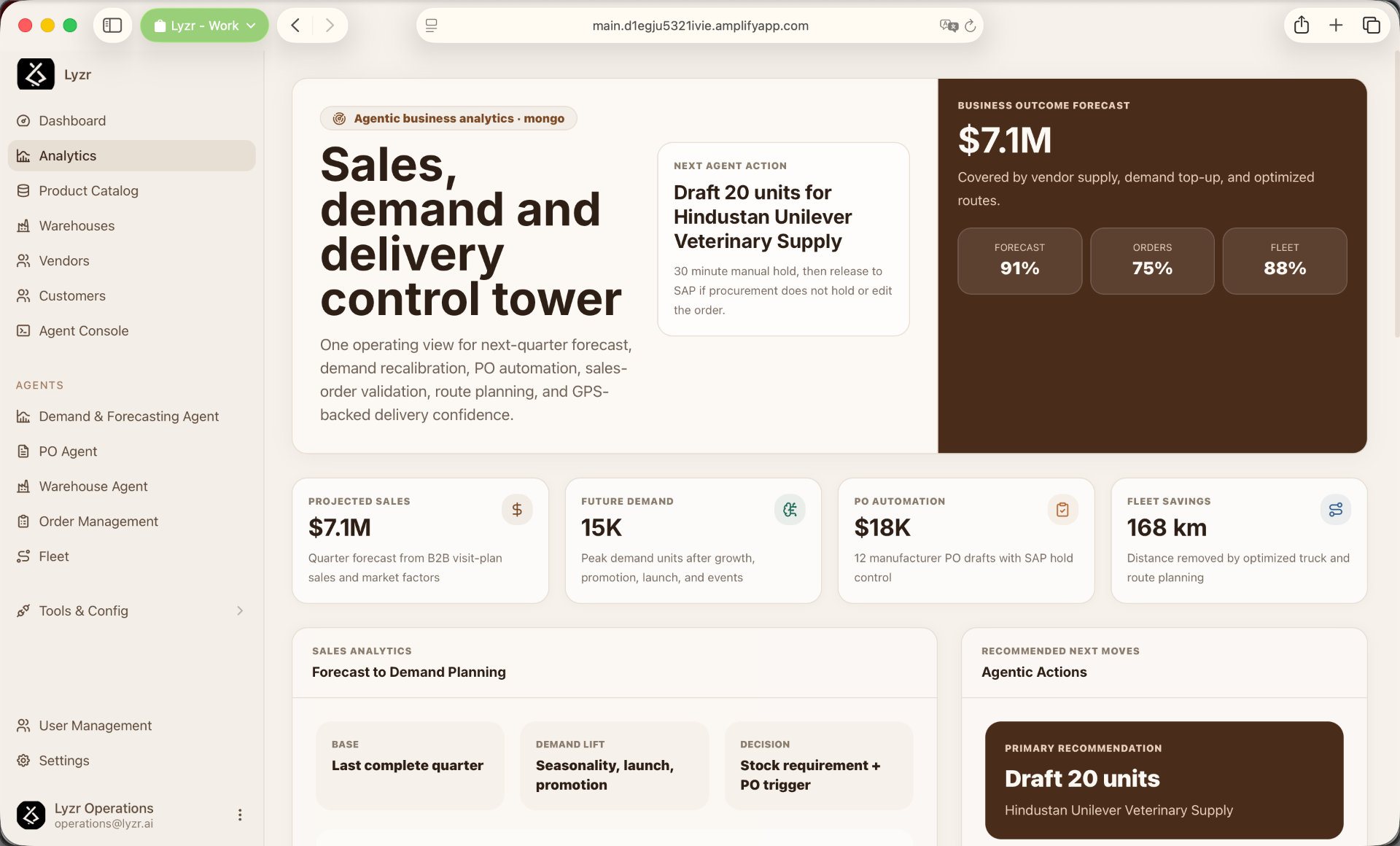This screenshot has width=1400, height=846.
Task: Click the Lyzr logo icon in sidebar
Action: tap(35, 74)
